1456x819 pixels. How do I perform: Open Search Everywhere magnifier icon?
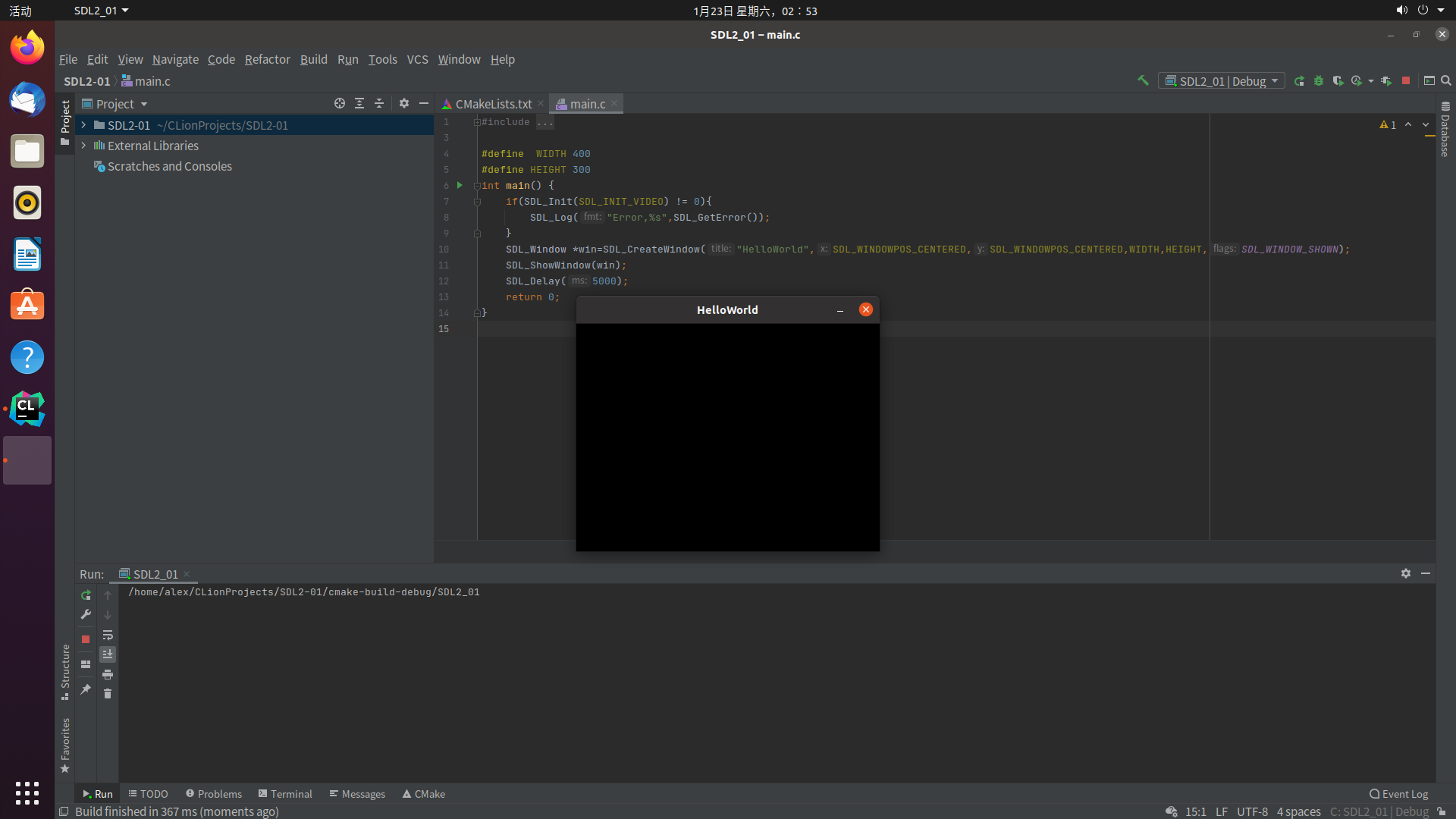click(1446, 80)
